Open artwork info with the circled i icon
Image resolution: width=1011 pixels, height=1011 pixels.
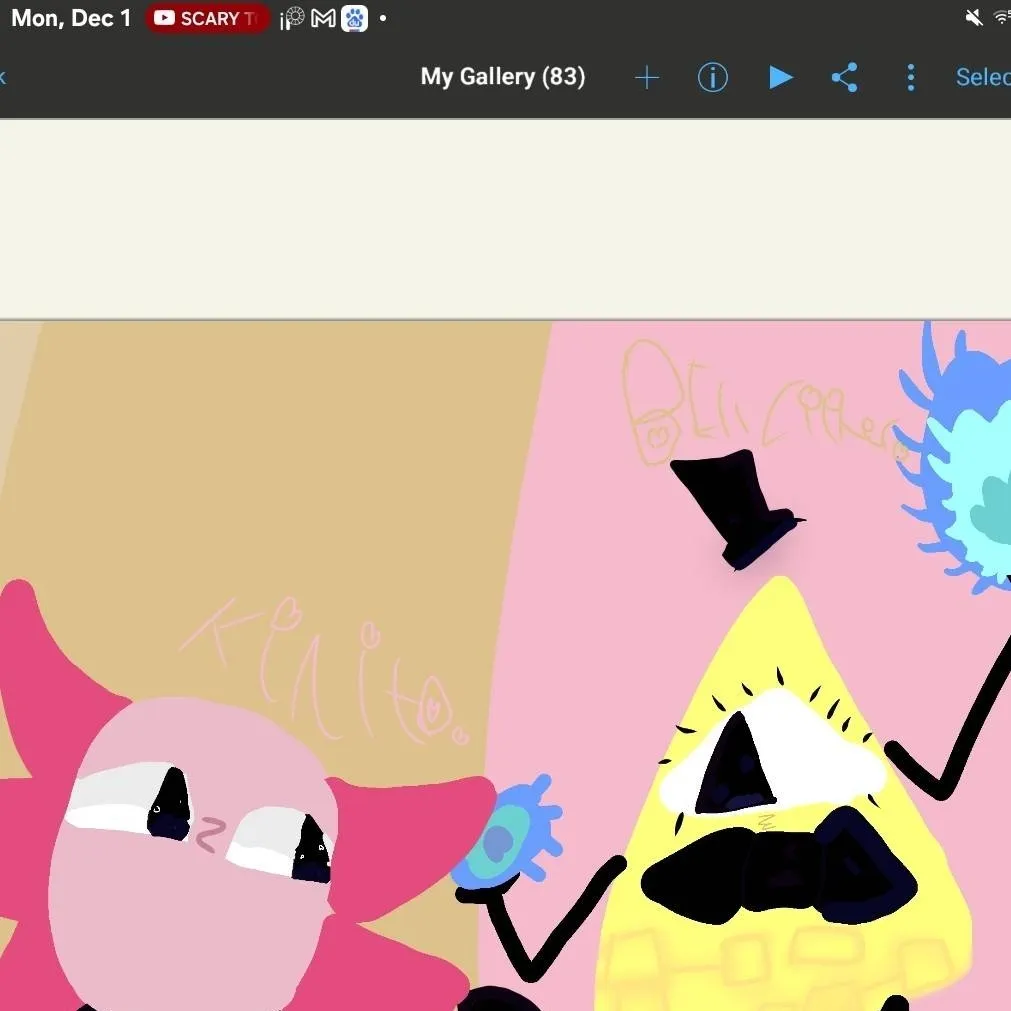(x=712, y=78)
